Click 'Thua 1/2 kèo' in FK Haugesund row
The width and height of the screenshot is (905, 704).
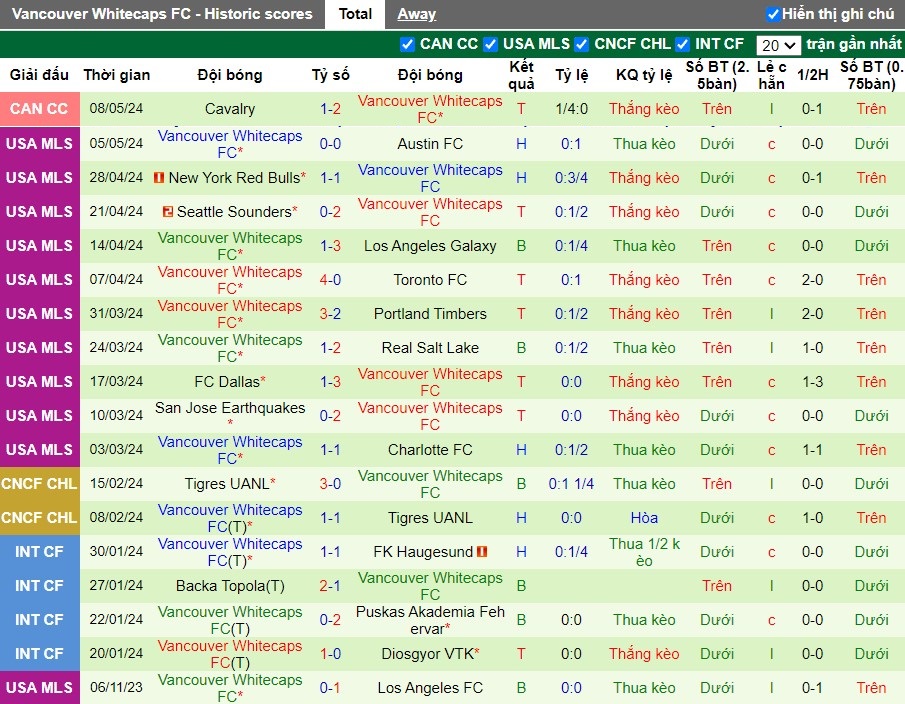pyautogui.click(x=644, y=552)
